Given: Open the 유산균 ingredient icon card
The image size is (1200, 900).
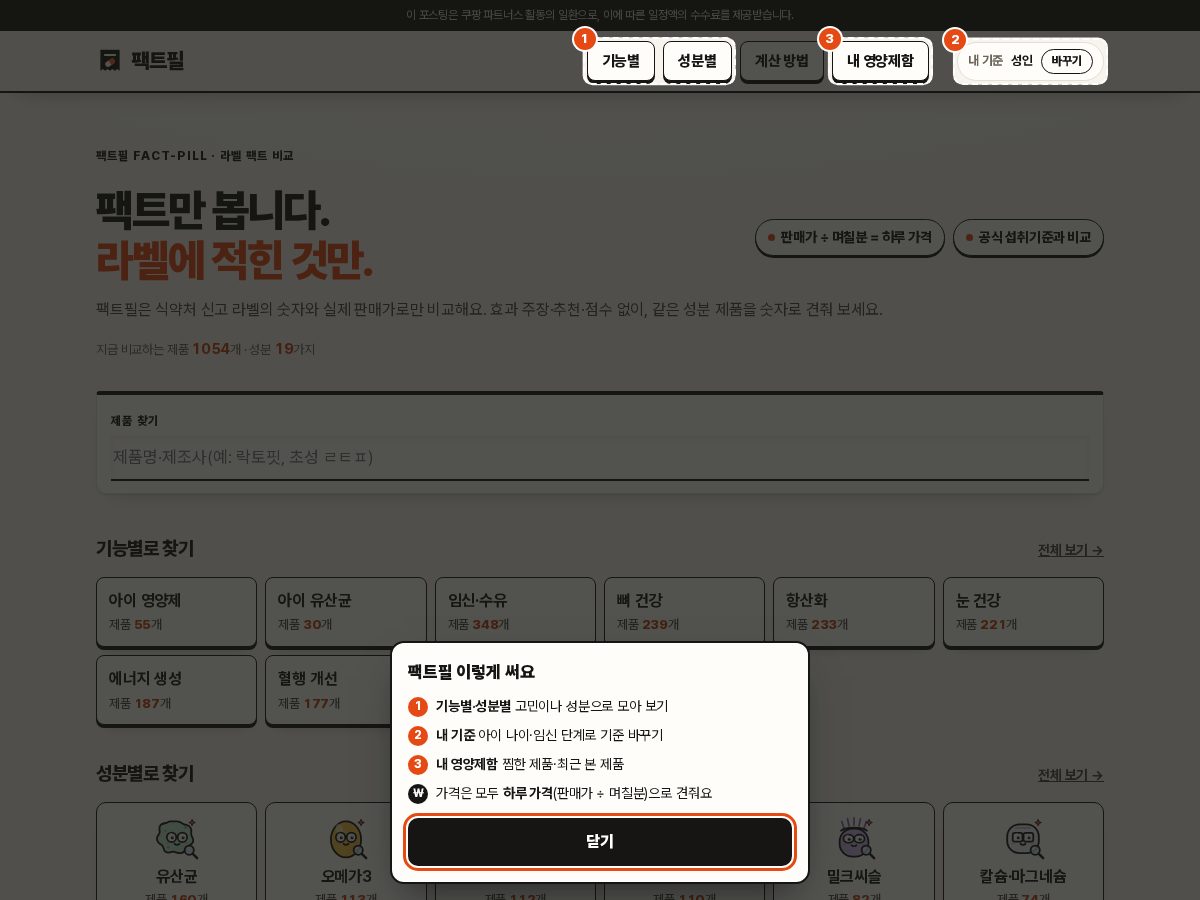Looking at the screenshot, I should click(176, 851).
